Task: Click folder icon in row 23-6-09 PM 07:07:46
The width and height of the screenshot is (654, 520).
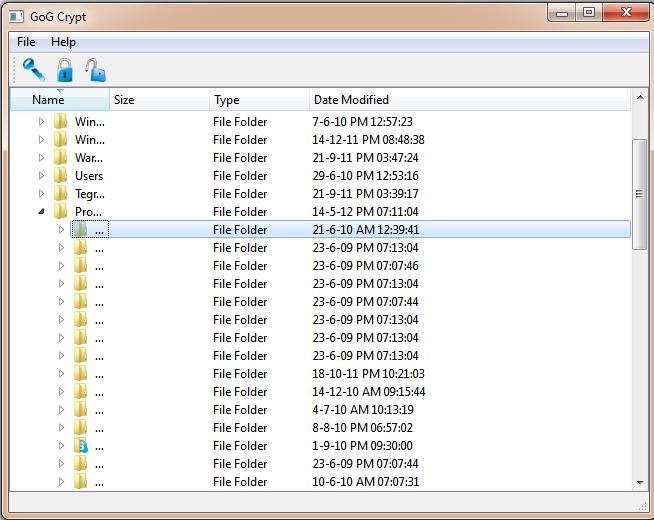Action: pyautogui.click(x=80, y=266)
